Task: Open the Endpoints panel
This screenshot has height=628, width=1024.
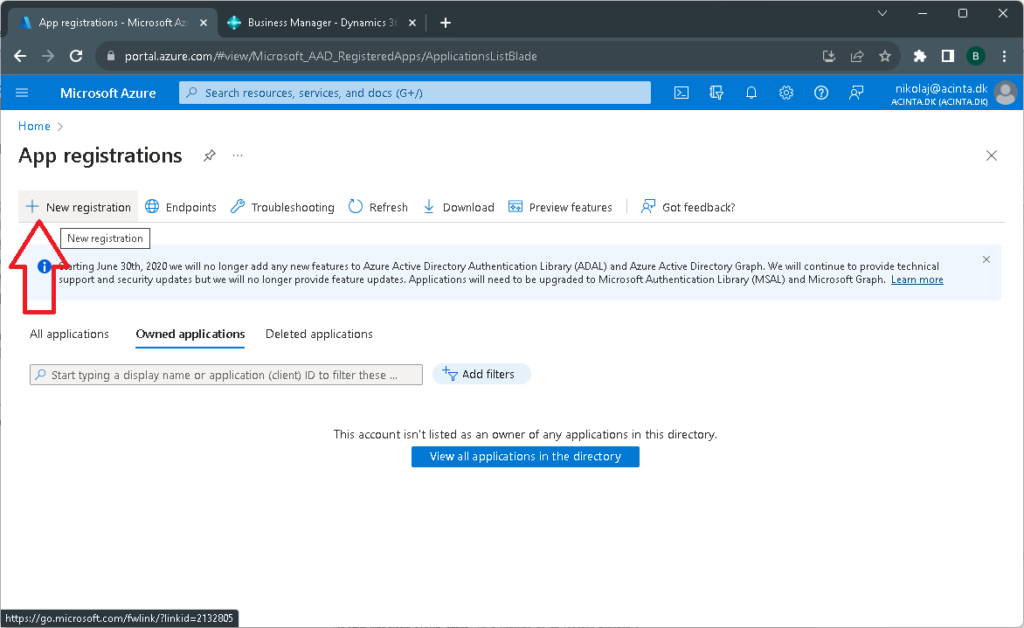Action: click(181, 207)
